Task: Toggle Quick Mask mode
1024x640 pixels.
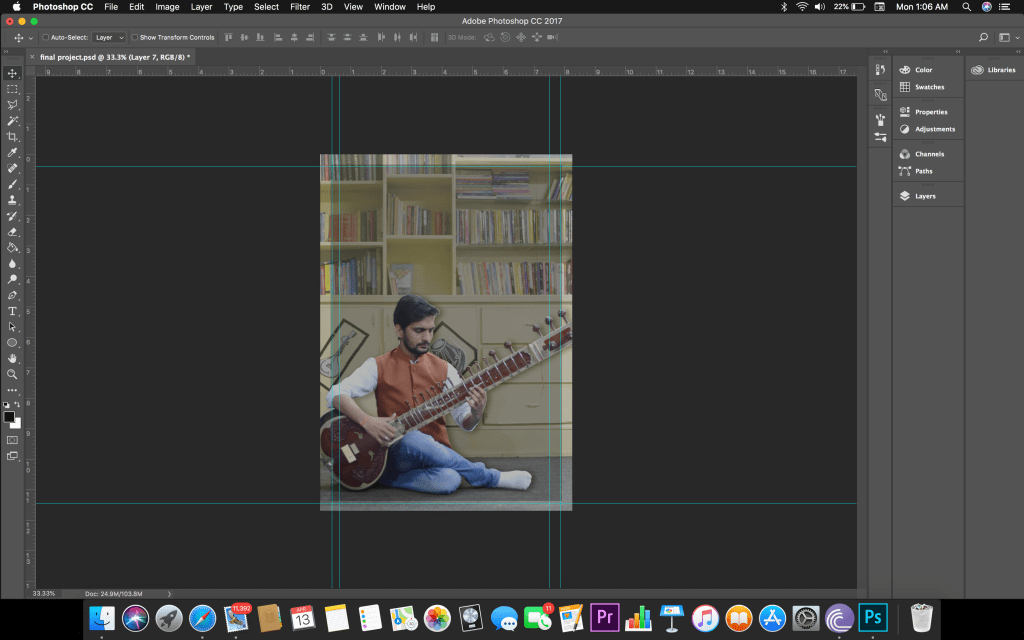Action: (12, 439)
